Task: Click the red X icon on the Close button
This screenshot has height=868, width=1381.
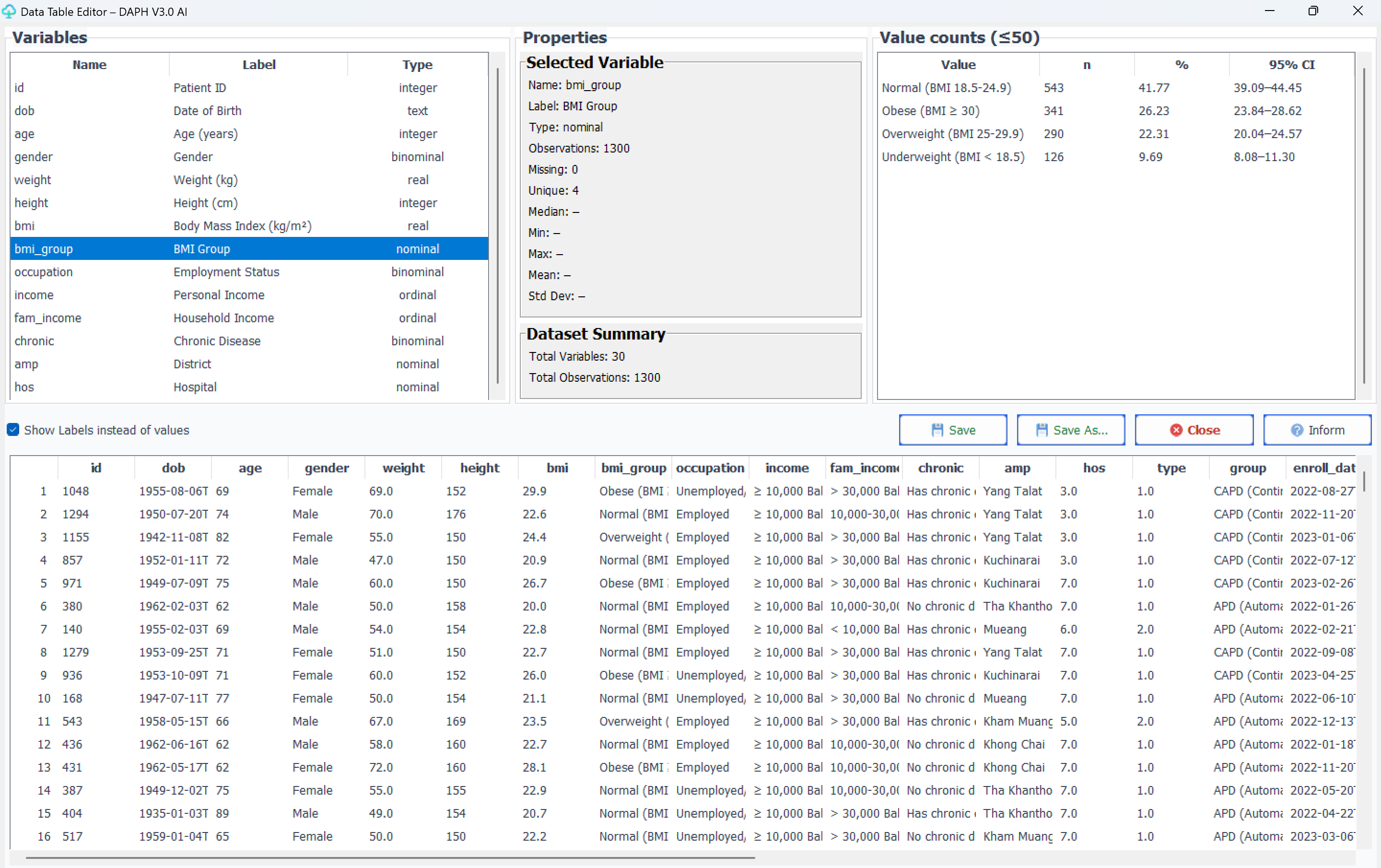Action: [x=1176, y=430]
